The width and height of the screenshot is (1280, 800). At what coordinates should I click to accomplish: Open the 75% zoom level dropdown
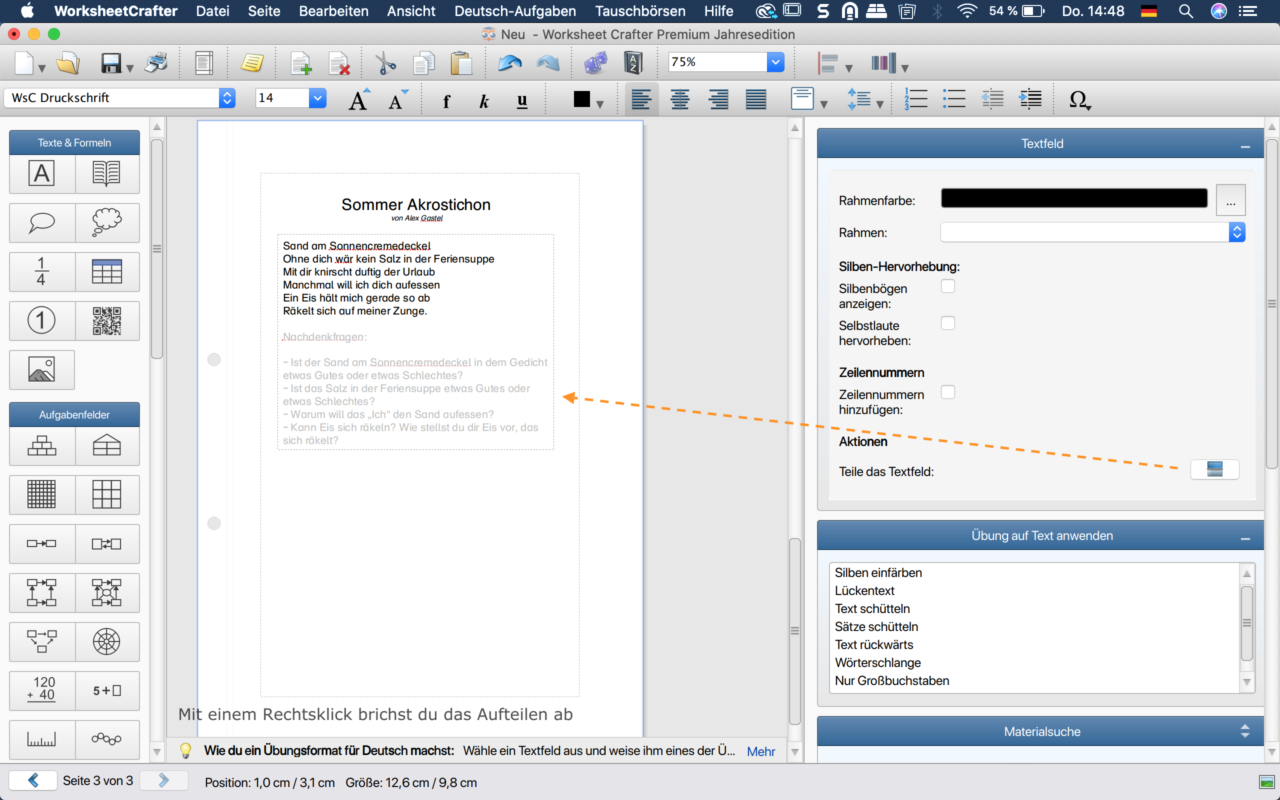coord(775,62)
